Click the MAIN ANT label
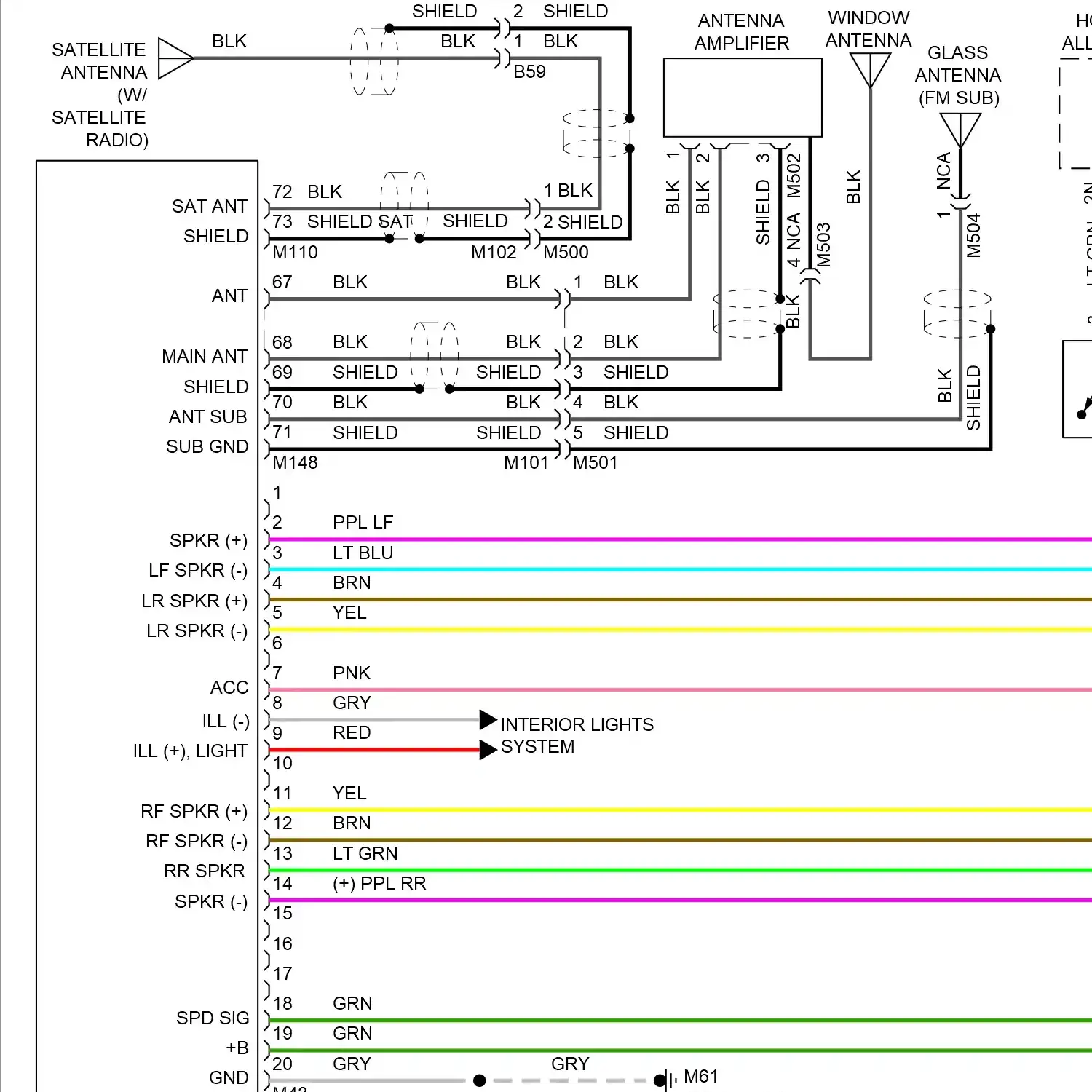 [204, 356]
